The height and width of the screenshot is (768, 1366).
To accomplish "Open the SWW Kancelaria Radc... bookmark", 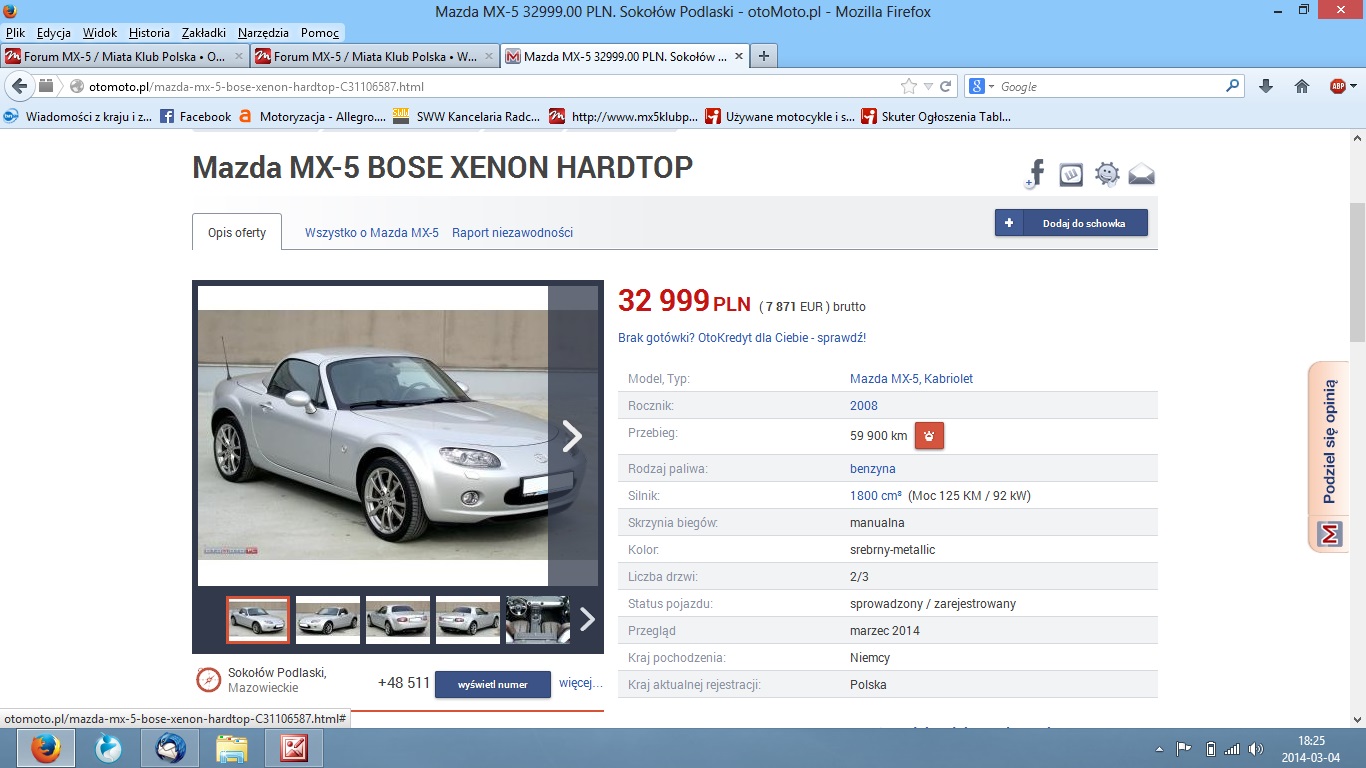I will point(466,116).
